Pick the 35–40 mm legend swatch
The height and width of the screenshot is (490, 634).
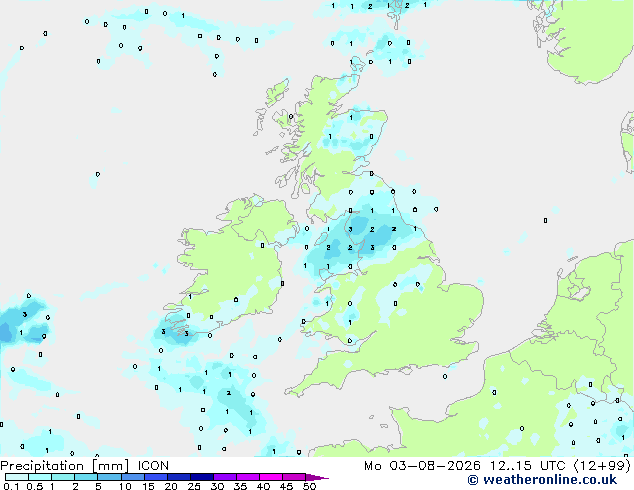point(247,477)
